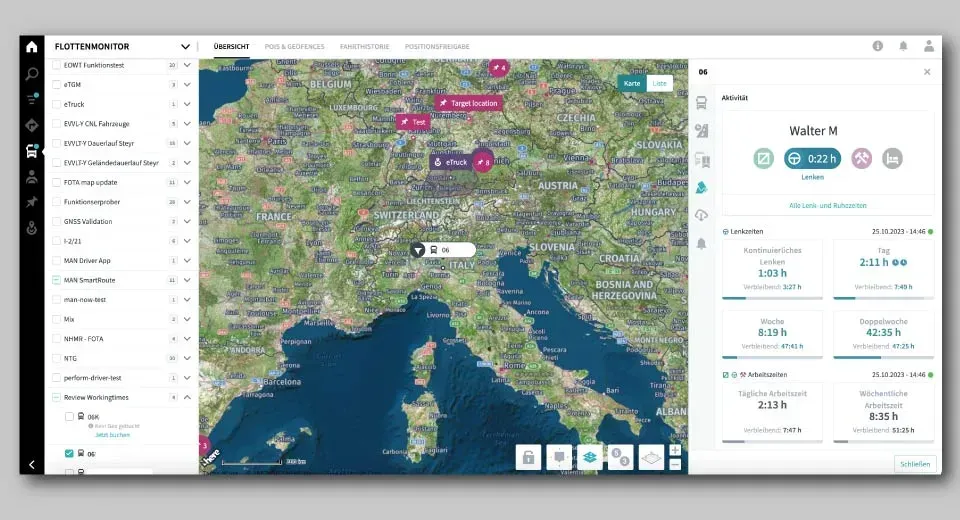Click the Schließen button
The image size is (960, 520).
[915, 464]
